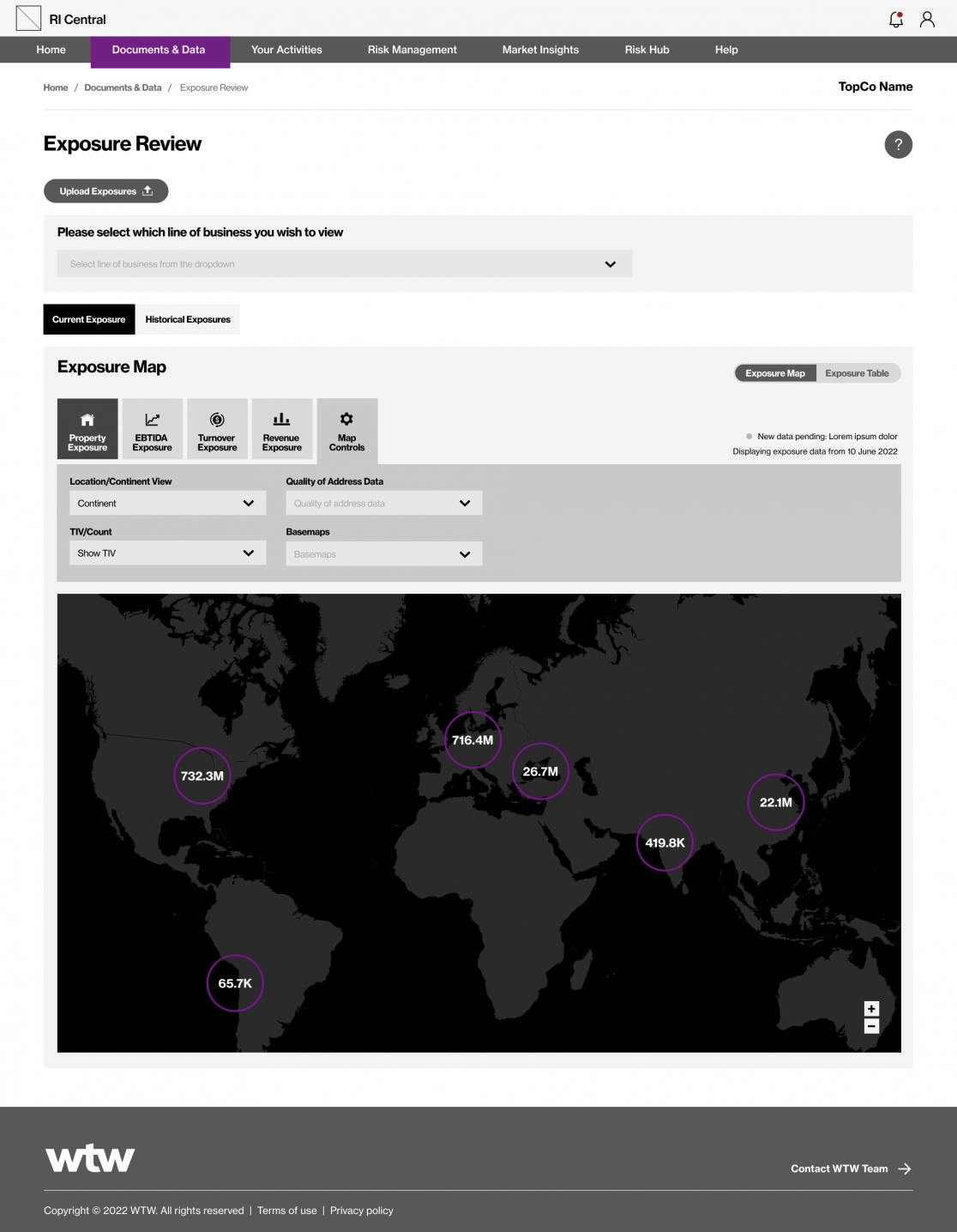Viewport: 957px width, 1232px height.
Task: Click the 732.3M exposure bubble
Action: 202,776
